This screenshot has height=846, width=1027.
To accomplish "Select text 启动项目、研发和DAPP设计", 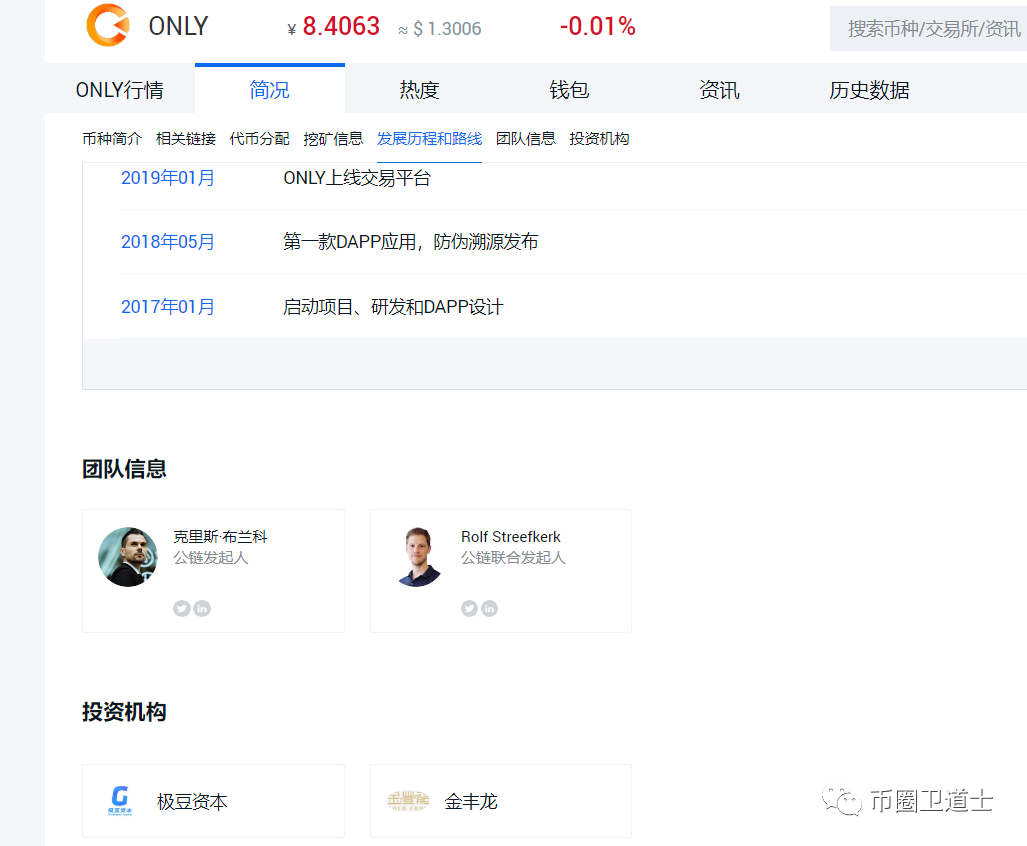I will pos(393,307).
